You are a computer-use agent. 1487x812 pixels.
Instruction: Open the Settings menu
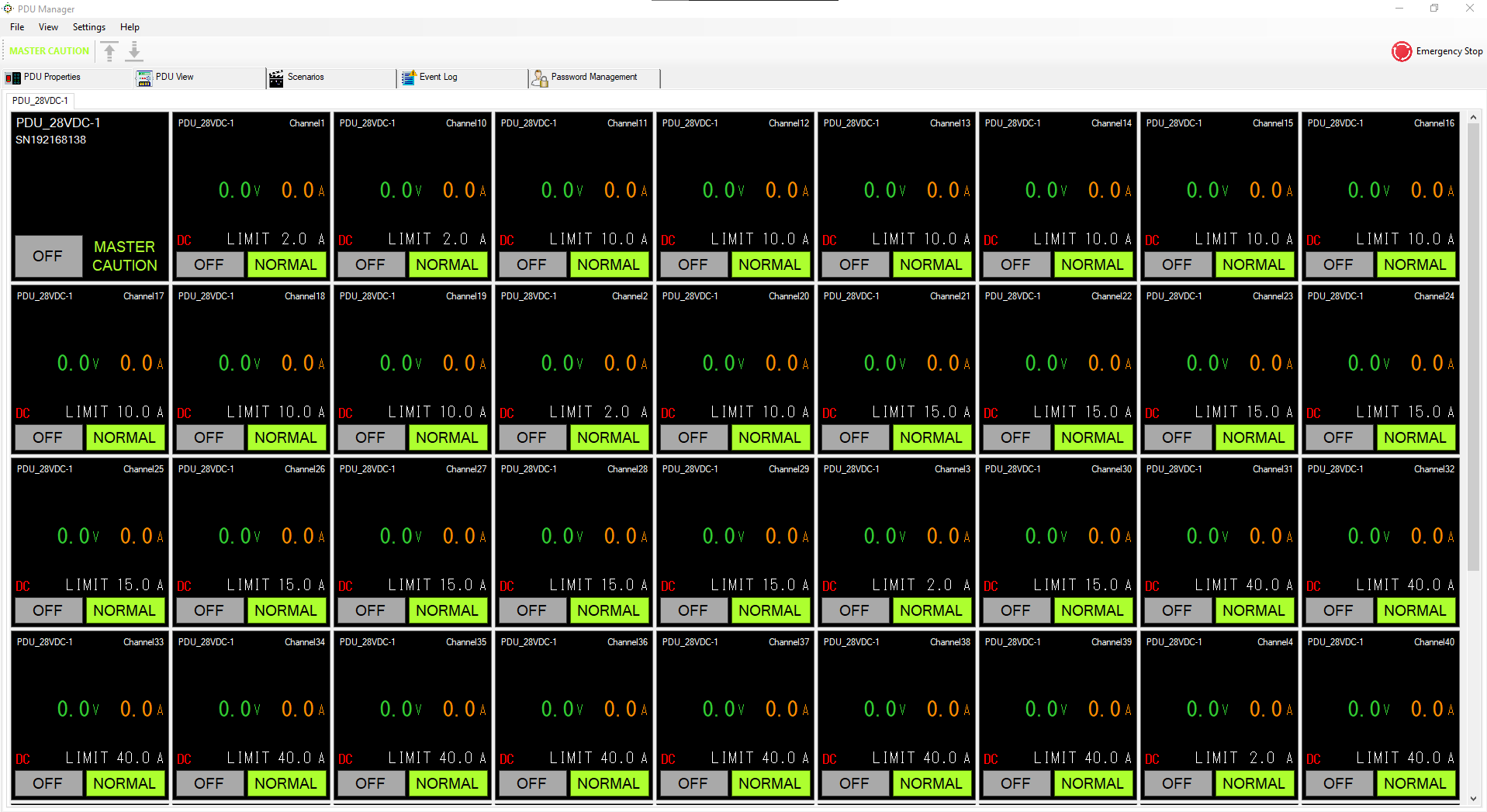pos(88,27)
